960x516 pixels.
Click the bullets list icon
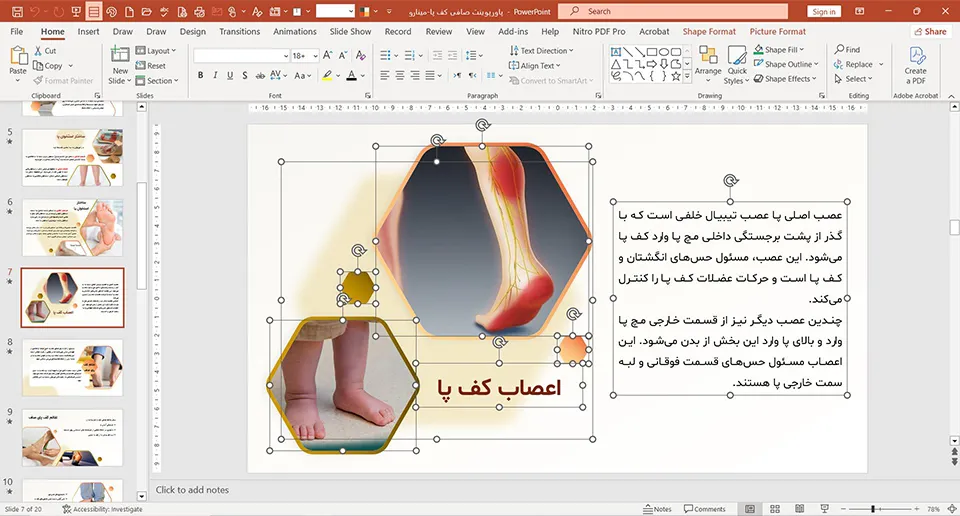coord(385,56)
